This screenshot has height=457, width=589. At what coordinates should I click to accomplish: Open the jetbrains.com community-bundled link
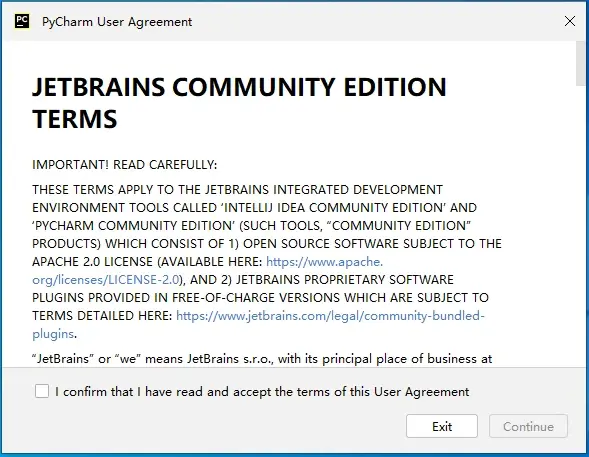(331, 316)
